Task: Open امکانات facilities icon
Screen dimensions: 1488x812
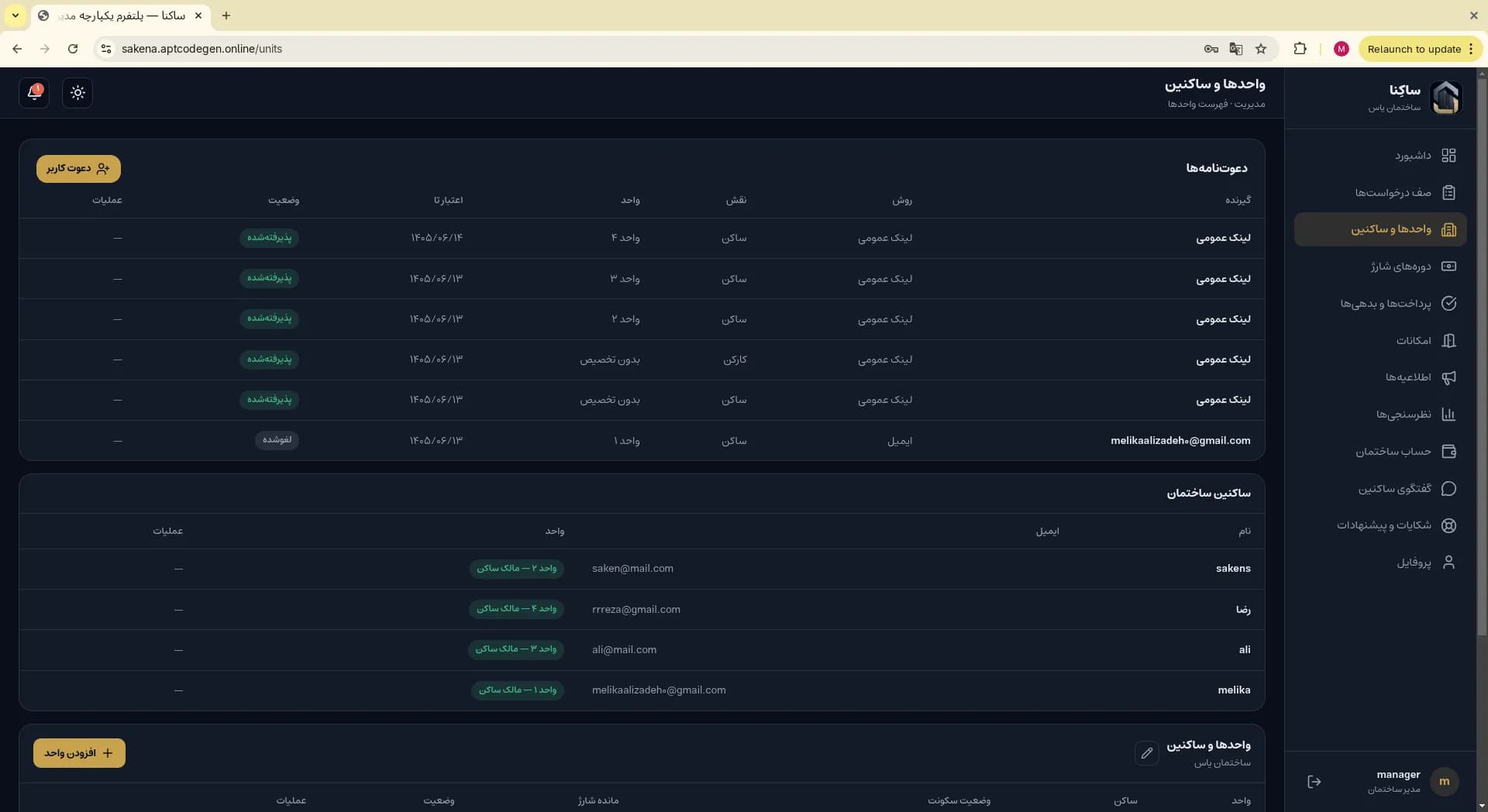Action: (1448, 341)
